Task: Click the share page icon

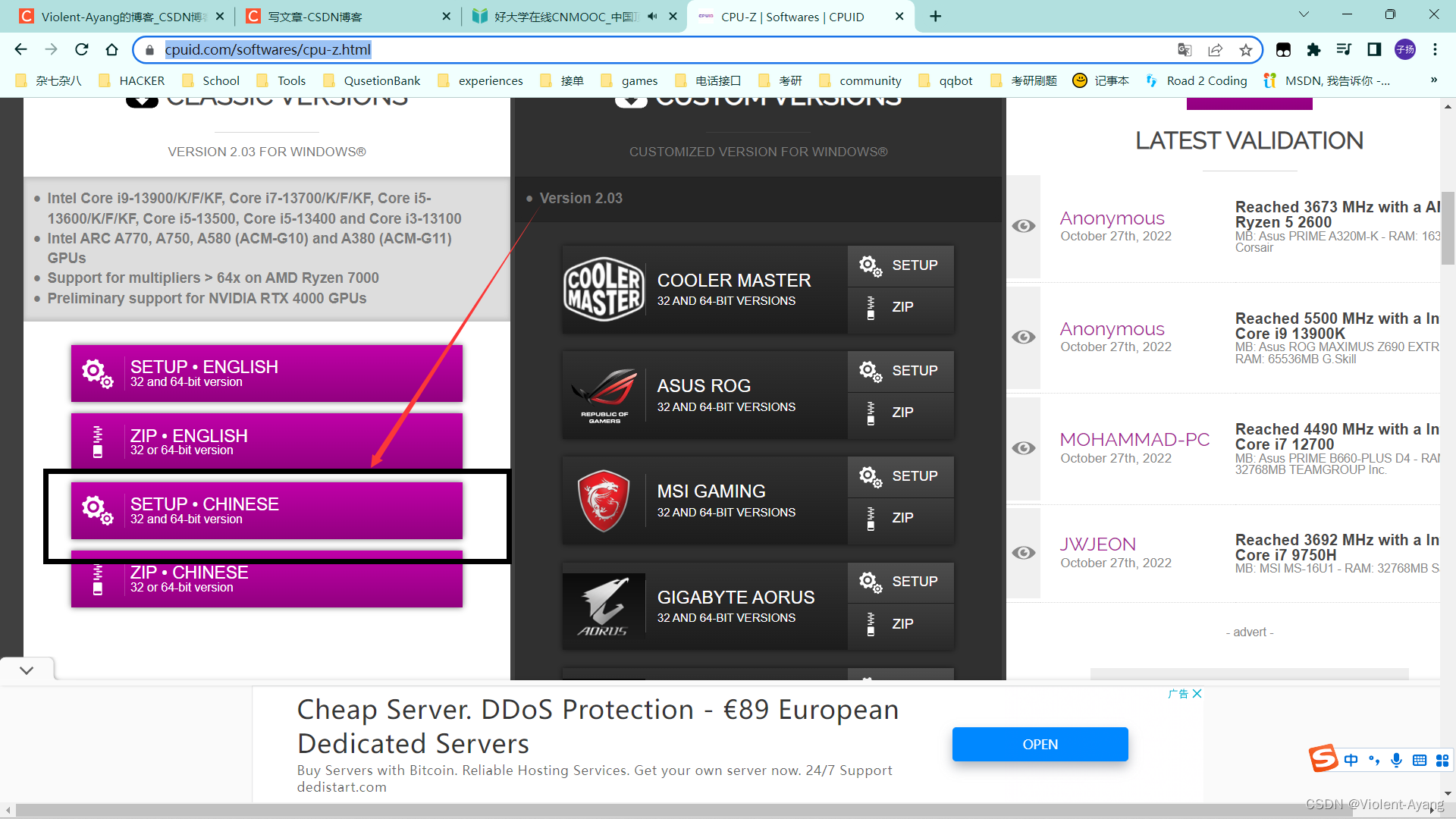Action: [1215, 50]
